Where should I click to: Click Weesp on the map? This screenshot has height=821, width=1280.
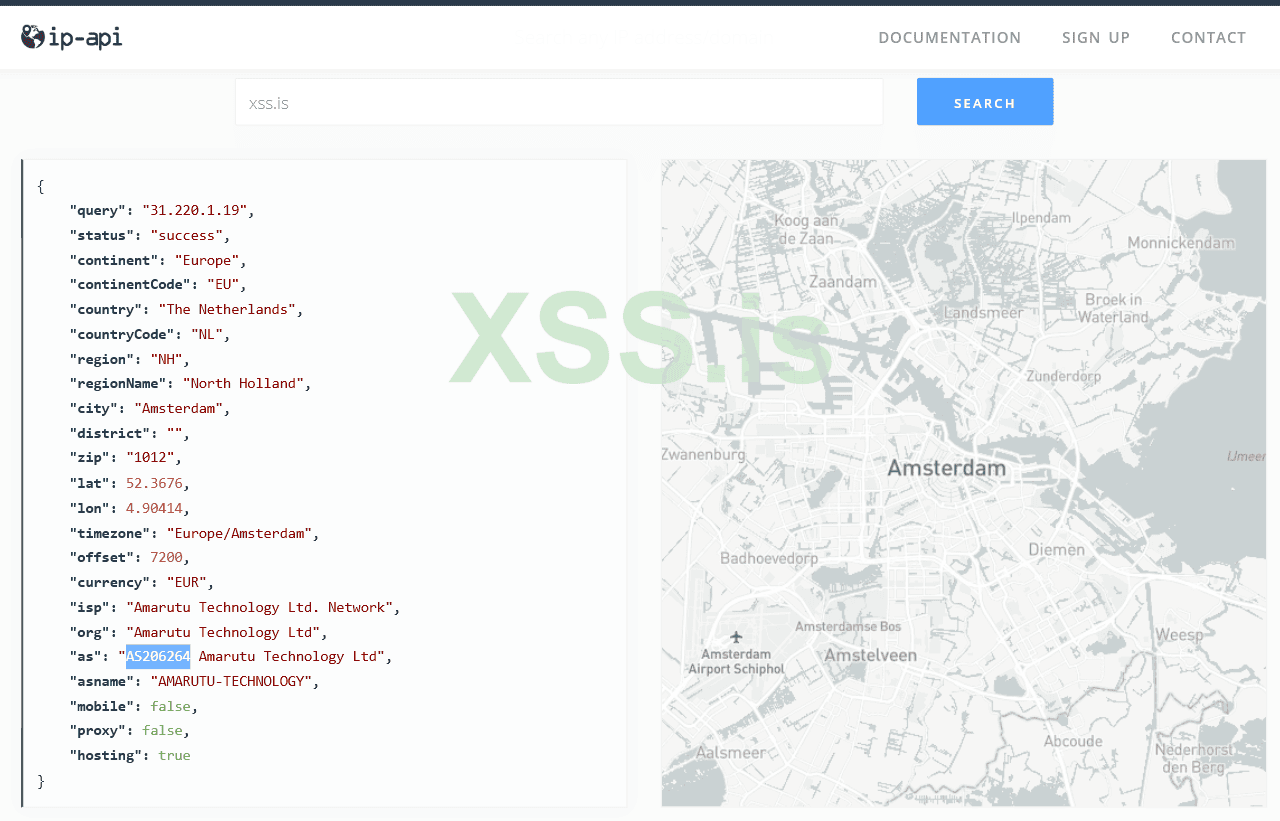click(x=1181, y=635)
